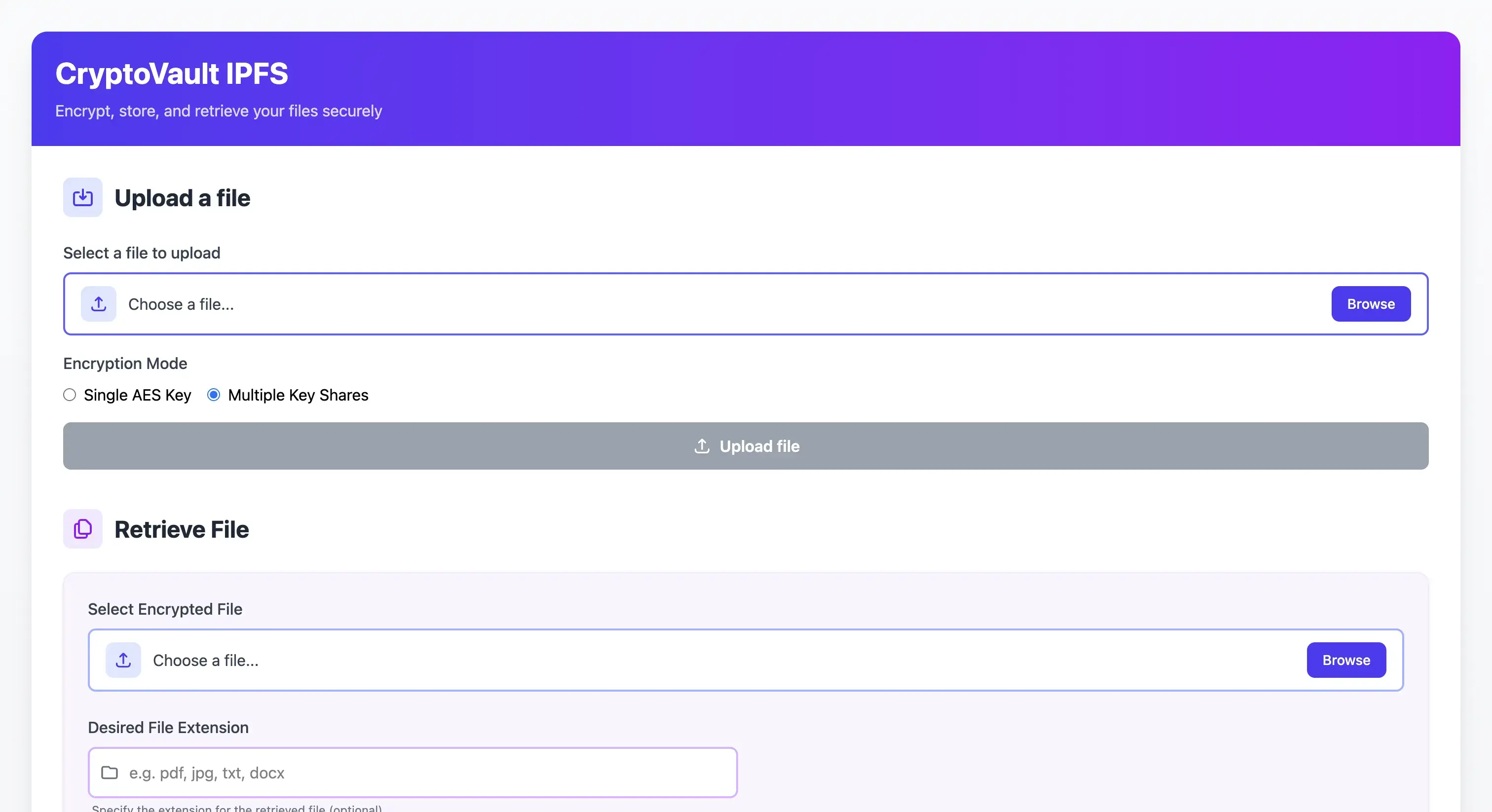Click the 'Select a file to upload' label

tap(142, 253)
